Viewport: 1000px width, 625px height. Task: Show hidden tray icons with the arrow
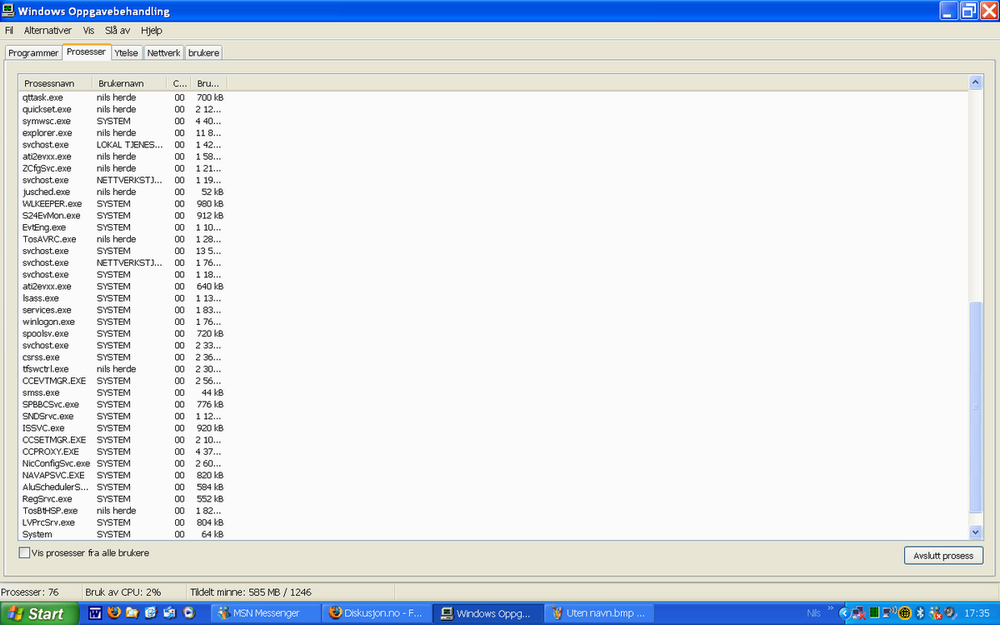(844, 614)
